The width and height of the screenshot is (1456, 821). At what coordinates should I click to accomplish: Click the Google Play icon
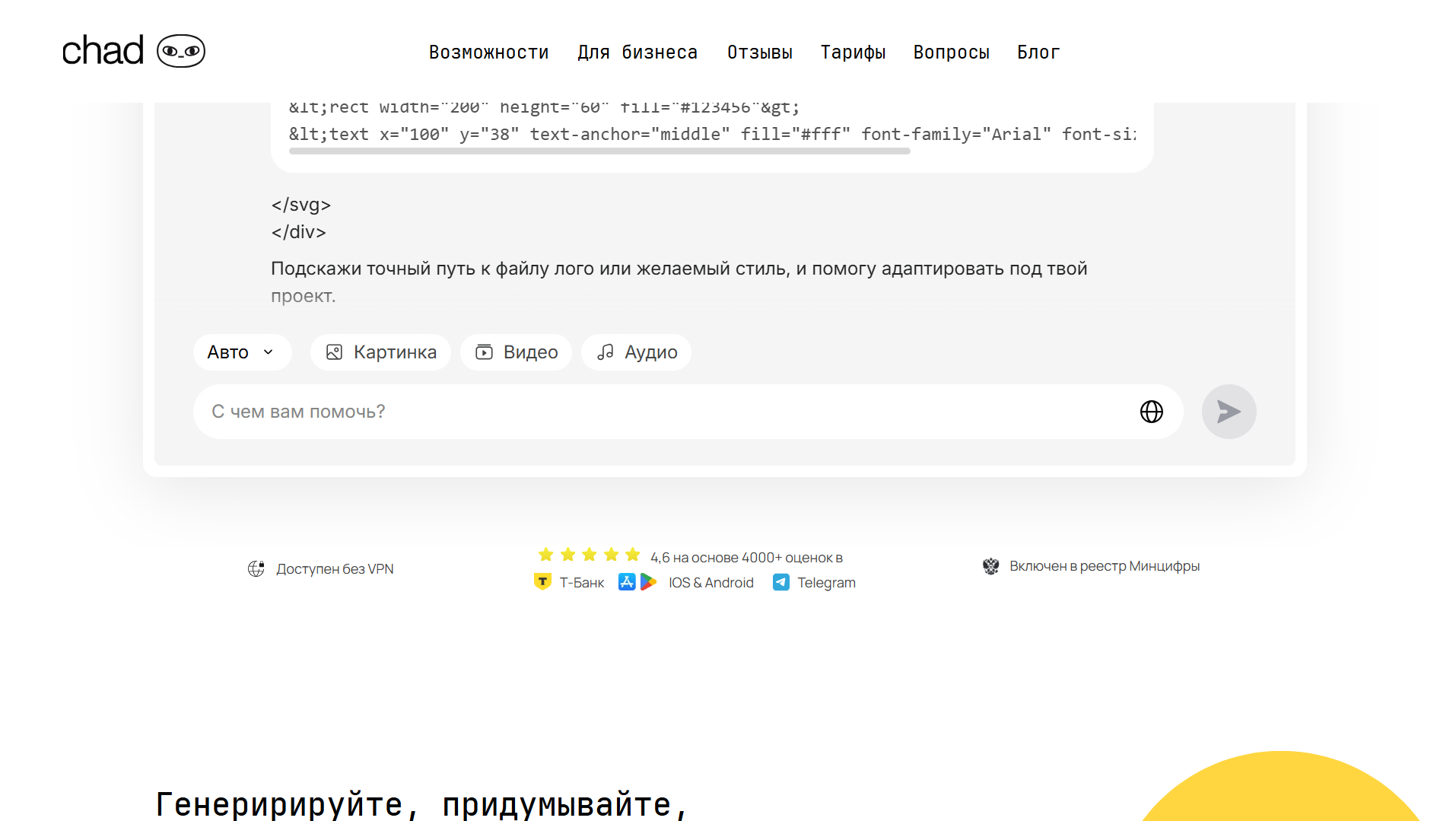coord(648,582)
